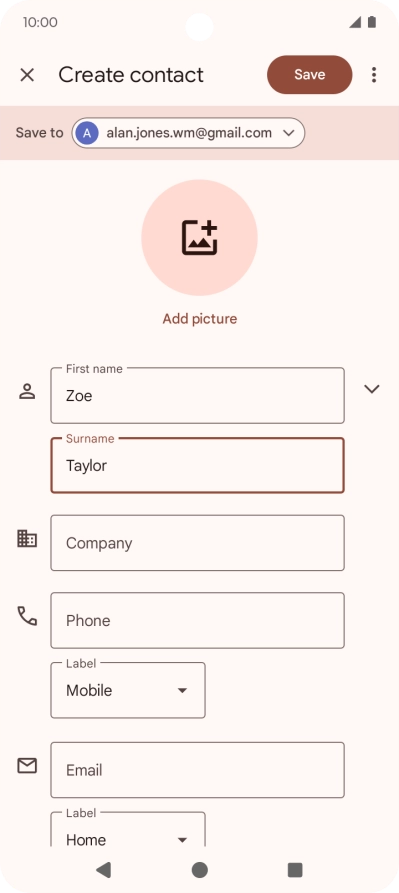Select the Phone input field

(x=198, y=620)
